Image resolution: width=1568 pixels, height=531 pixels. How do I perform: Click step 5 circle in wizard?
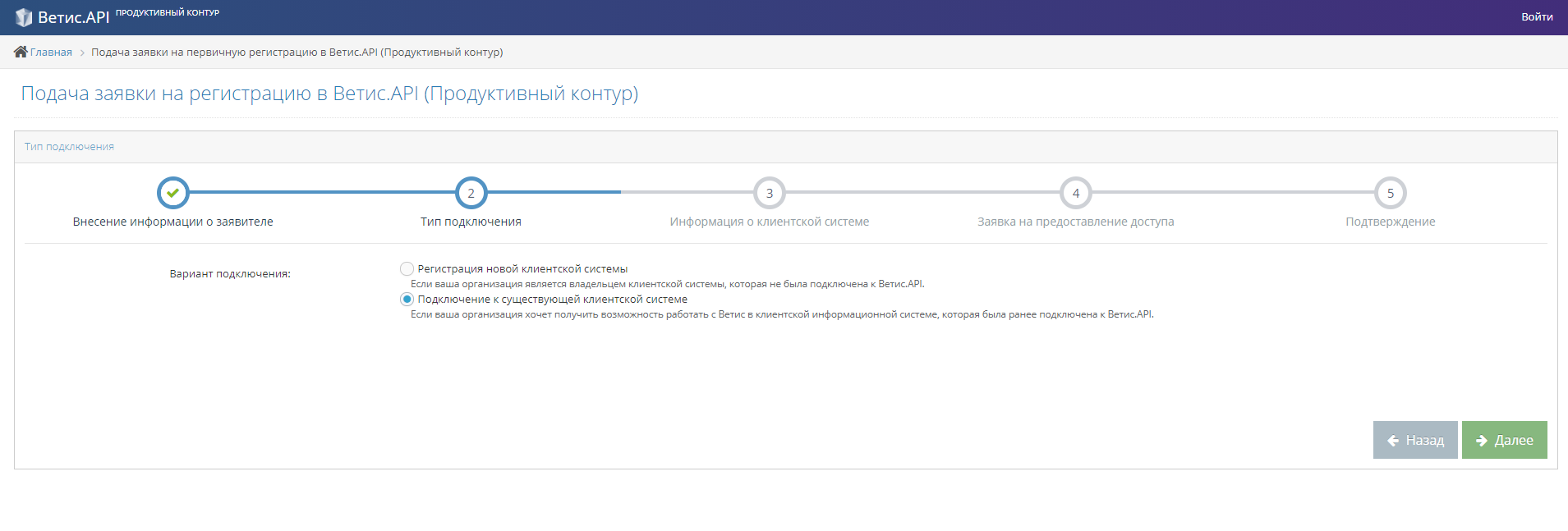coord(1391,194)
